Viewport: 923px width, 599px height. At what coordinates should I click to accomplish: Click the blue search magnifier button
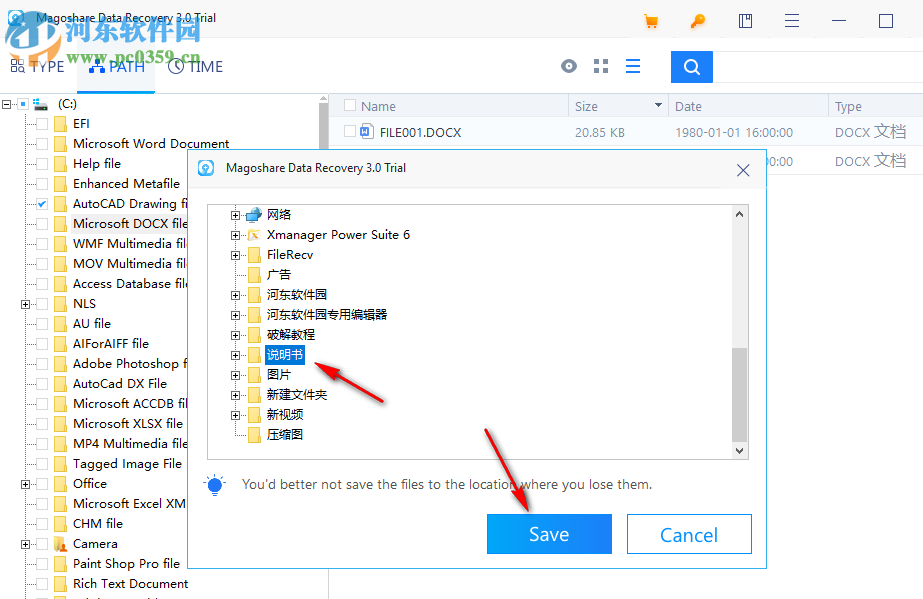point(691,66)
